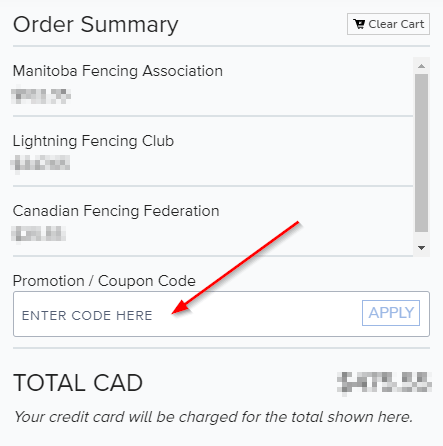This screenshot has height=446, width=443.
Task: Click the red arrow annotation tip
Action: click(x=173, y=313)
